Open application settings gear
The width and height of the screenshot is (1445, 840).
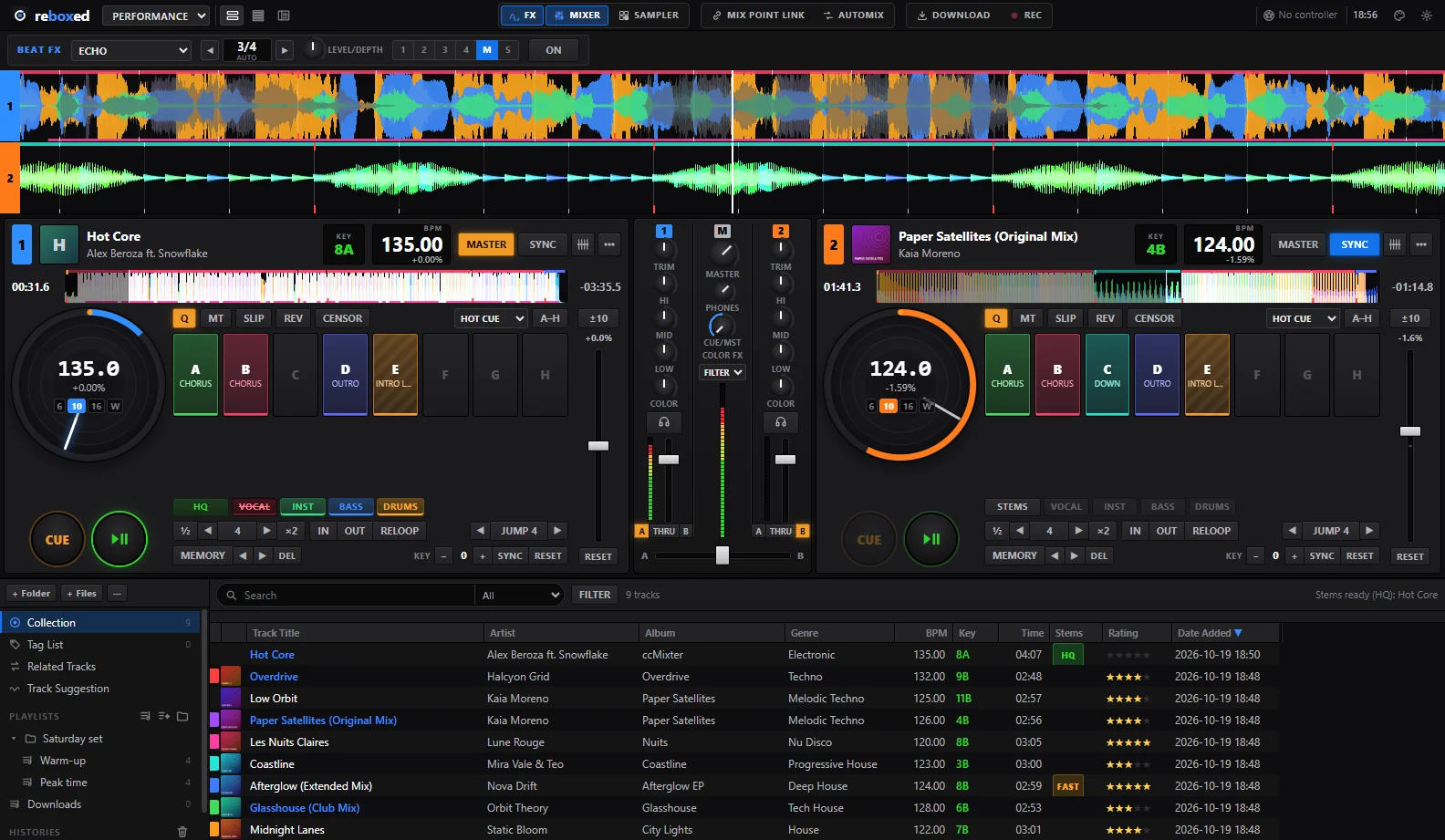coord(1427,16)
